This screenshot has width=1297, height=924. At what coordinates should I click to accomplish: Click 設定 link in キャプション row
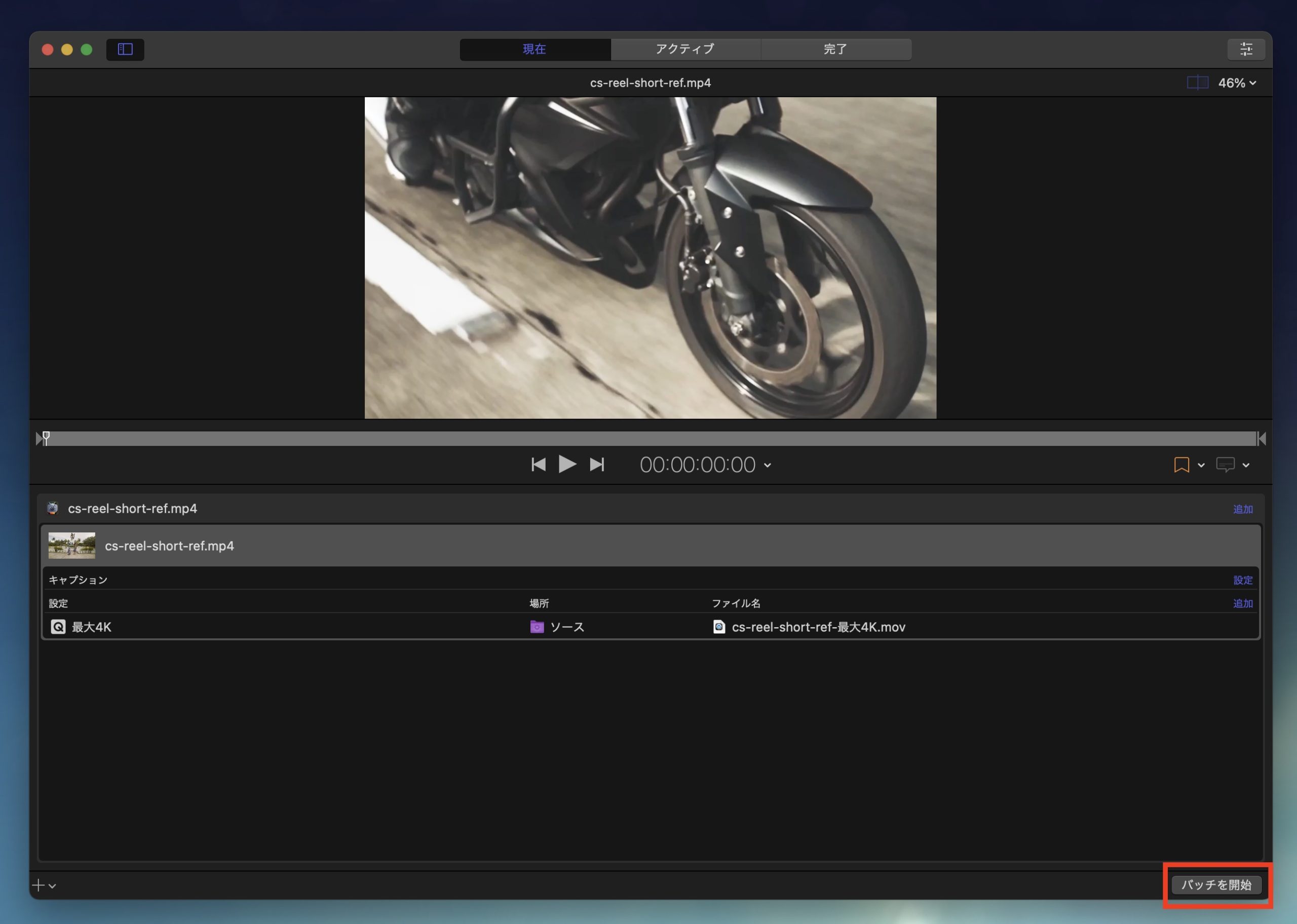pyautogui.click(x=1242, y=580)
